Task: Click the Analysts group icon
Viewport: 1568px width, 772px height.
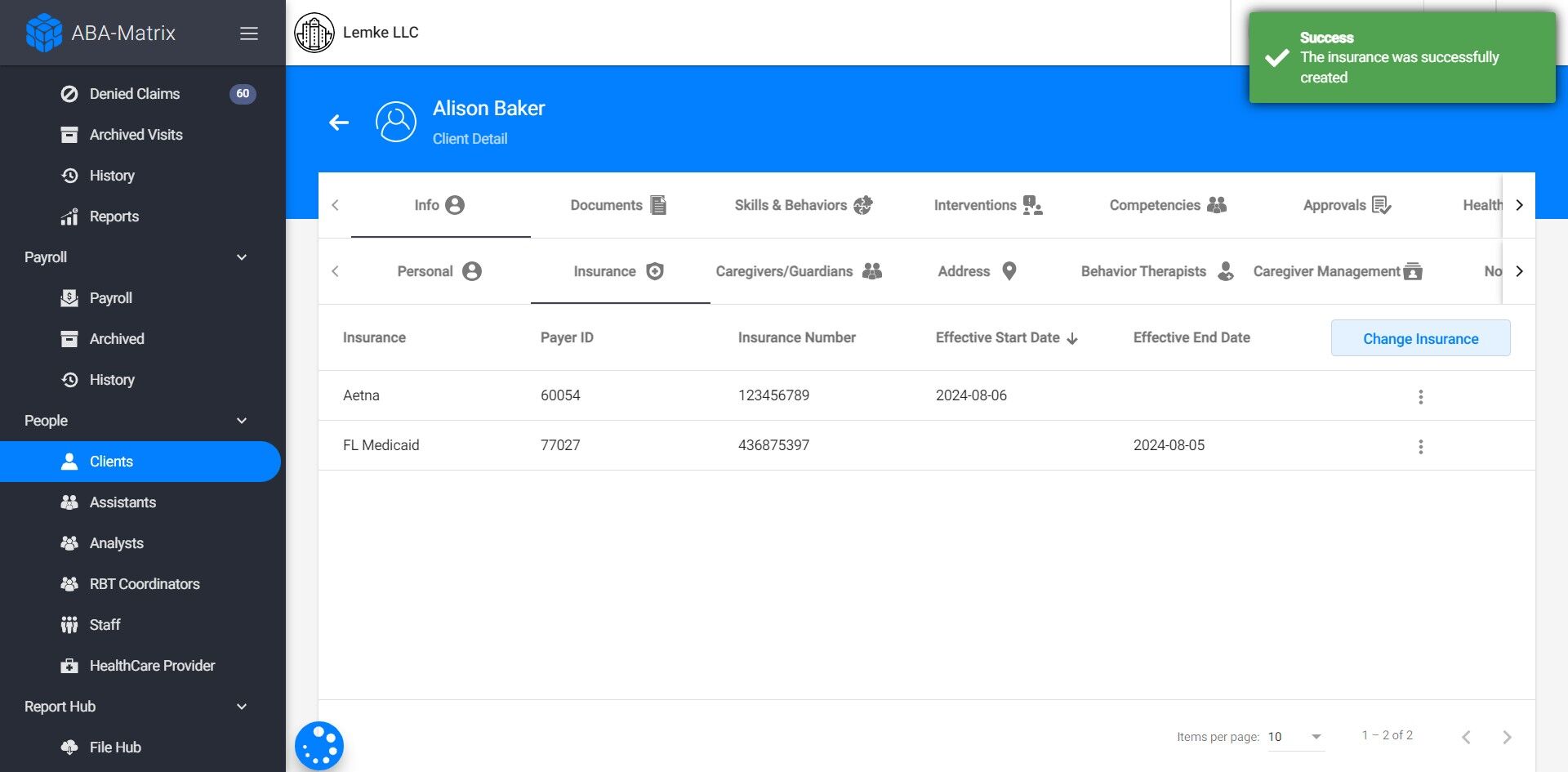Action: pyautogui.click(x=69, y=543)
